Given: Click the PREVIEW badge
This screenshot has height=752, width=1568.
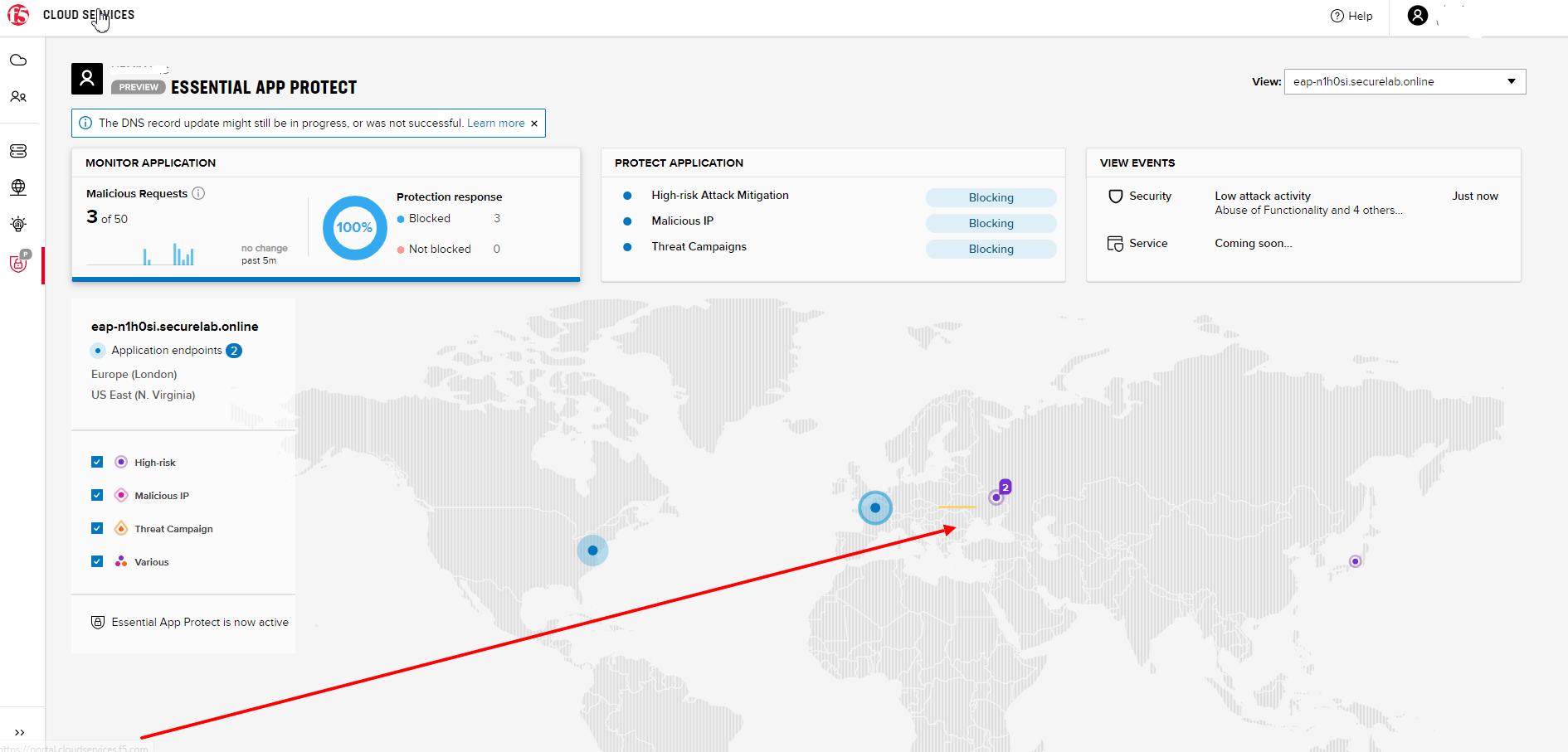Looking at the screenshot, I should tap(139, 87).
